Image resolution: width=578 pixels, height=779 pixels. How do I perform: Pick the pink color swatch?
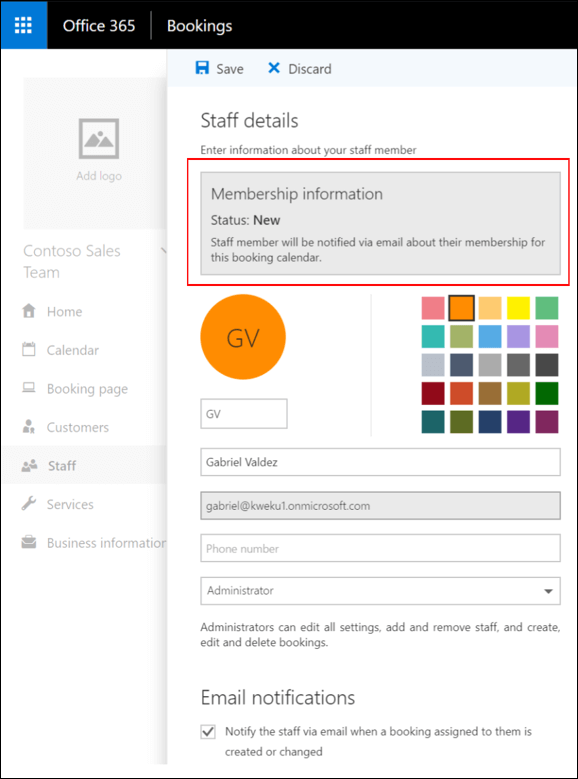point(433,308)
